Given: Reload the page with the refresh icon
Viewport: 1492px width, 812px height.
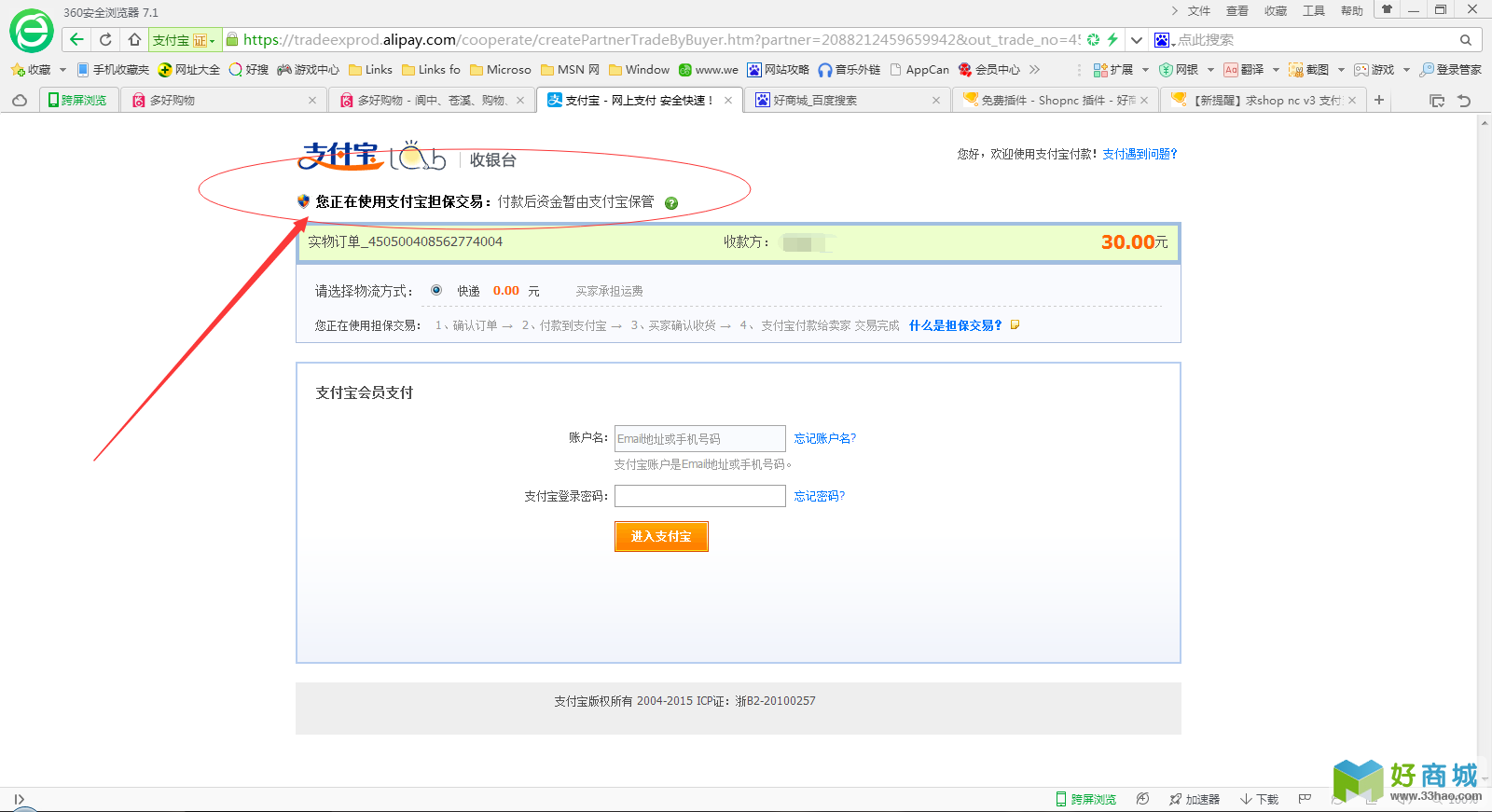Looking at the screenshot, I should click(105, 39).
